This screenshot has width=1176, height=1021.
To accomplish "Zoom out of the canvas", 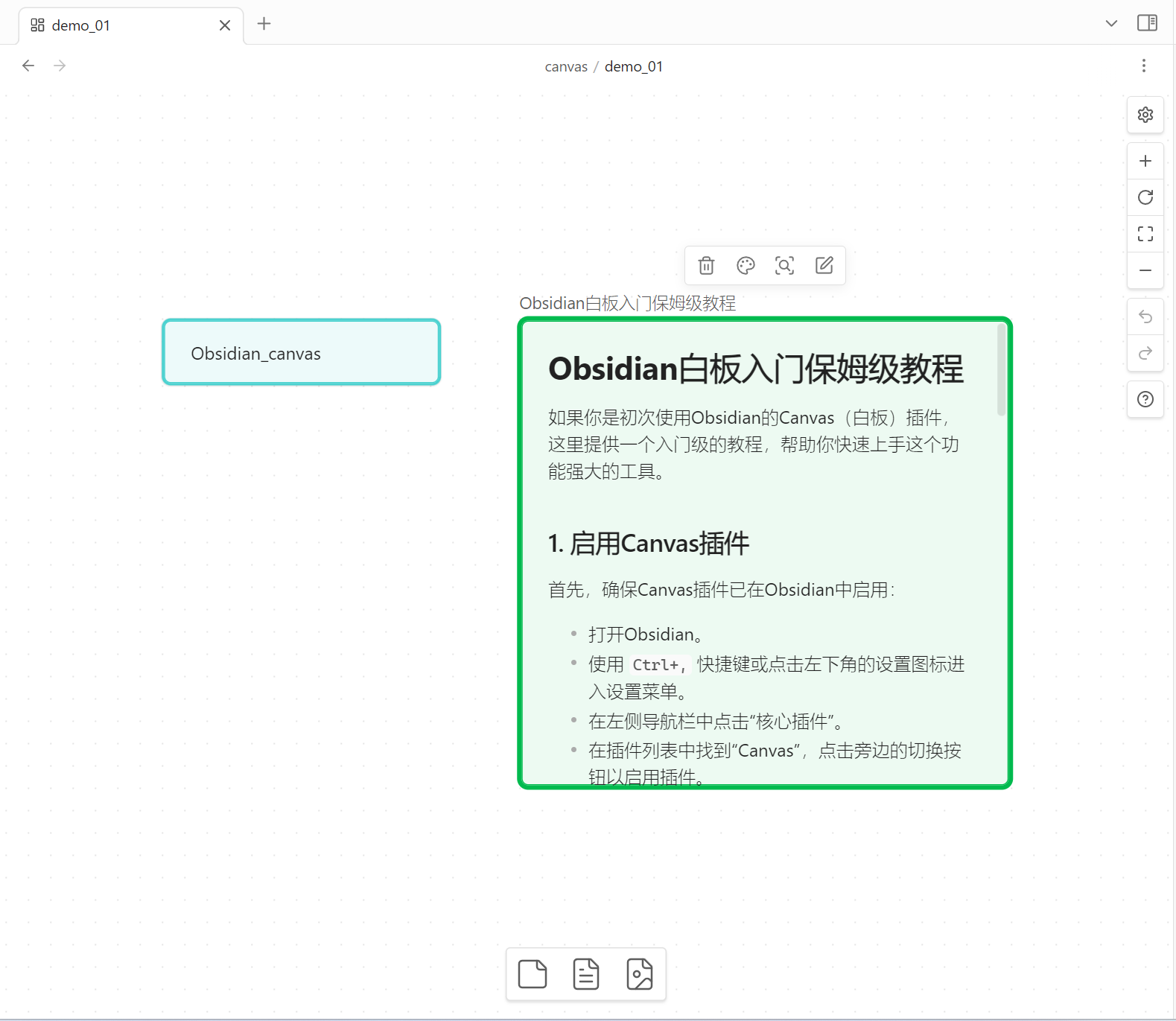I will [x=1145, y=270].
